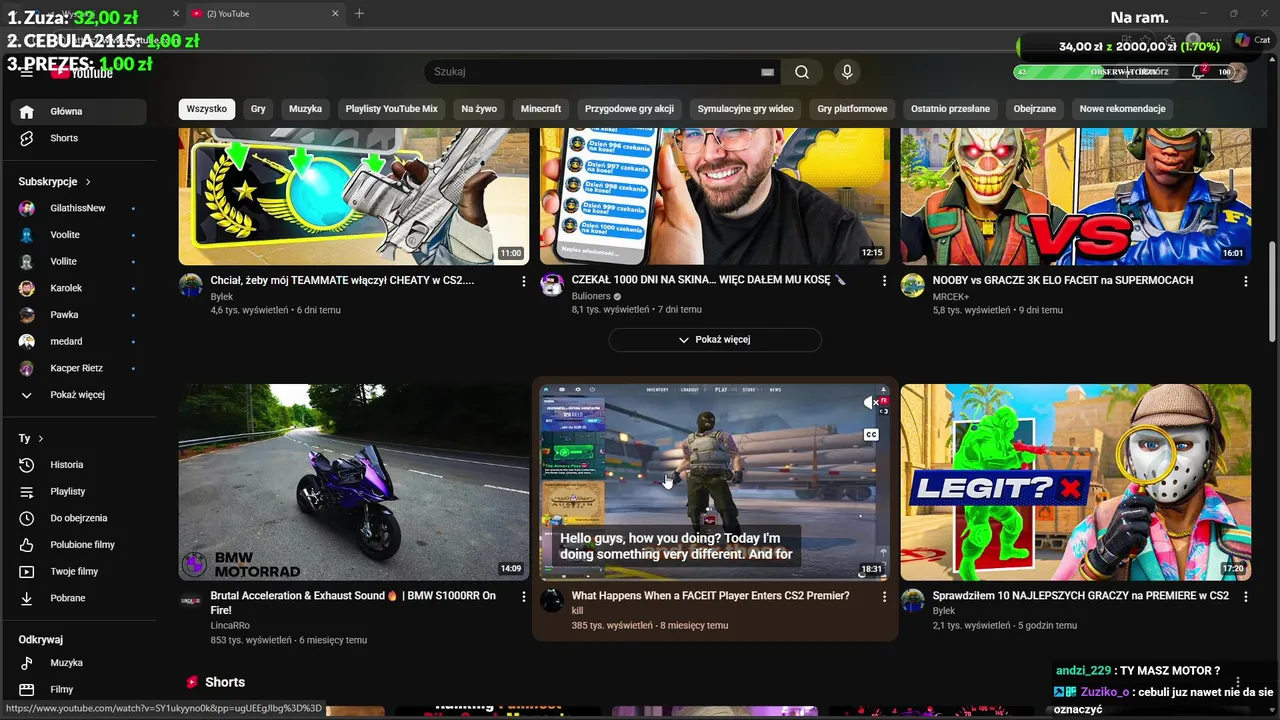1280x720 pixels.
Task: Click LEGIT? thumbnail with magnifying glass
Action: tap(1076, 482)
